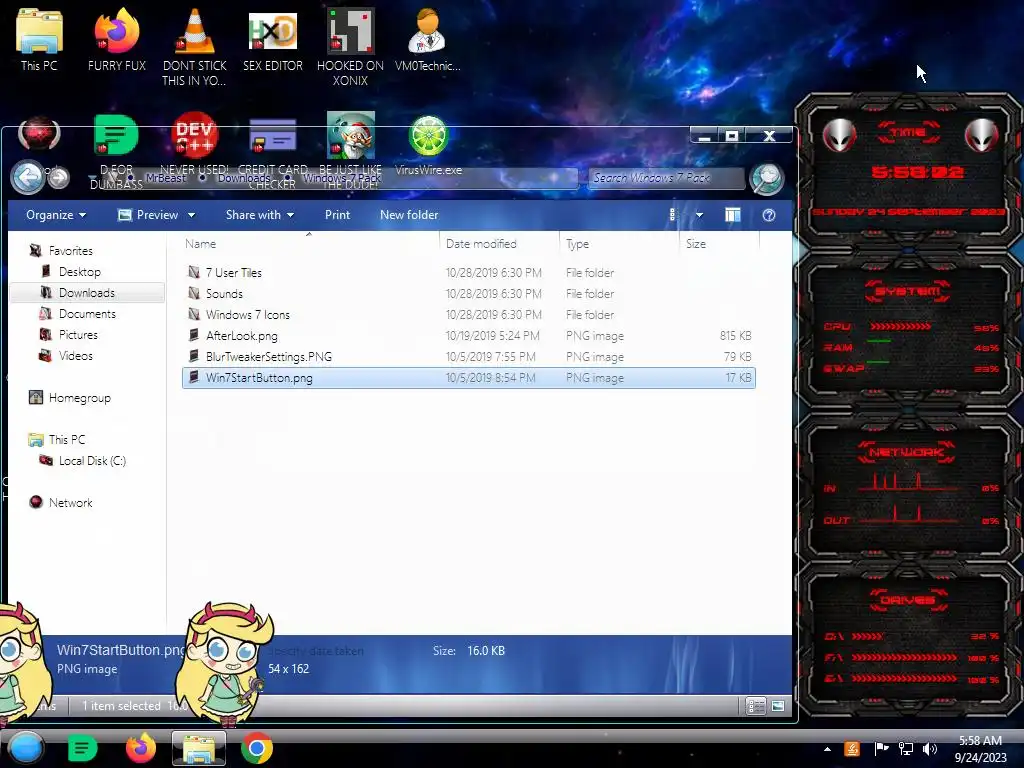Select Local Disk (C:) in navigation pane

click(x=92, y=460)
